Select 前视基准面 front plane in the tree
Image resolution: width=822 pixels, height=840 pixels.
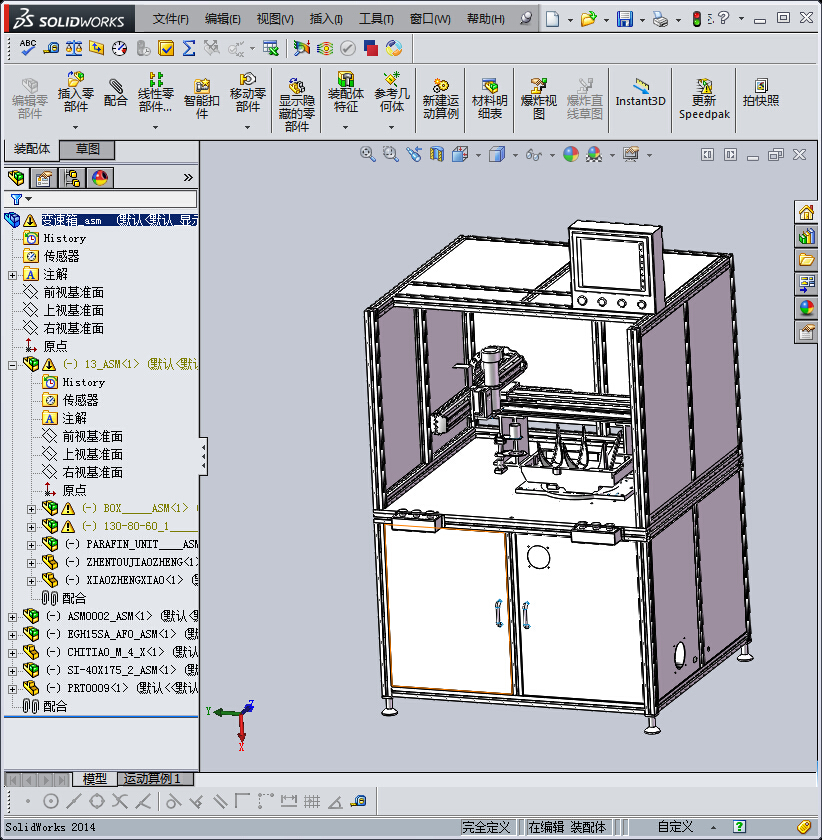[72, 293]
